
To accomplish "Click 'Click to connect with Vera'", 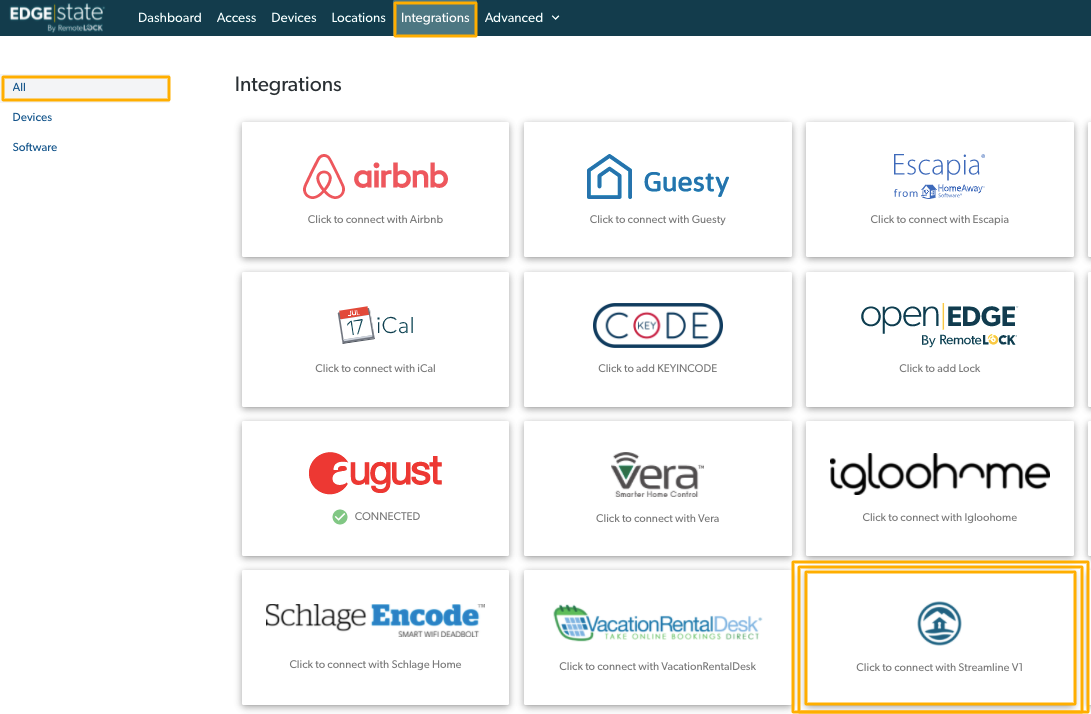I will (x=658, y=518).
